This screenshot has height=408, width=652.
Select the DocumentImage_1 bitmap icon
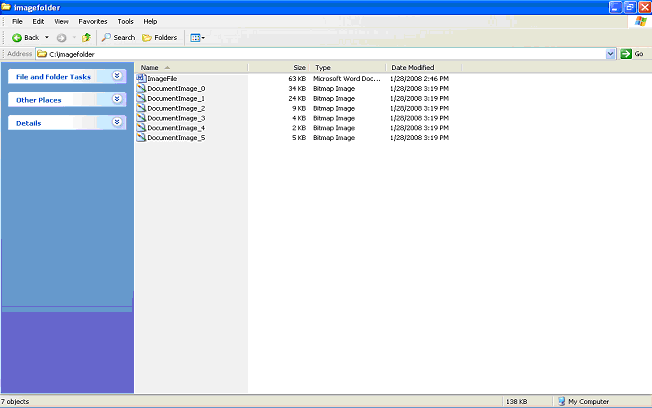click(x=141, y=98)
